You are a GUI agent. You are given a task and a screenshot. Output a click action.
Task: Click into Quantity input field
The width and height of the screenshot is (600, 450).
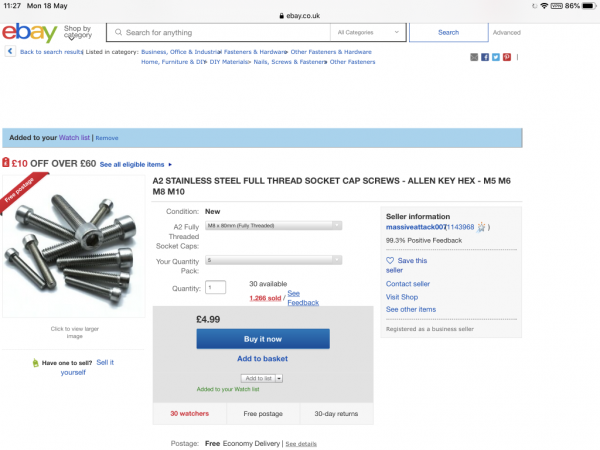[x=215, y=288]
